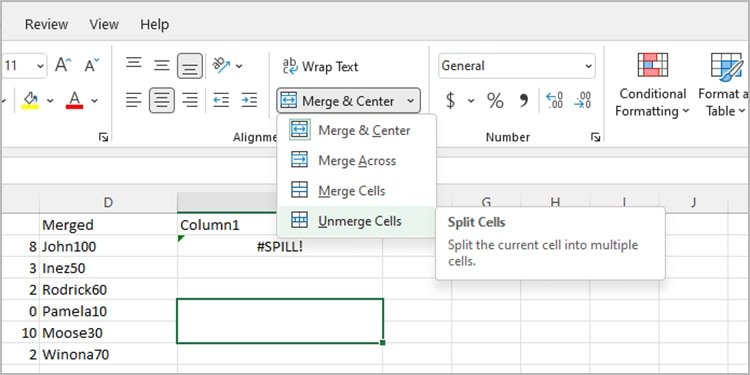Decrease font size with smaller A icon
The width and height of the screenshot is (750, 375).
(92, 66)
